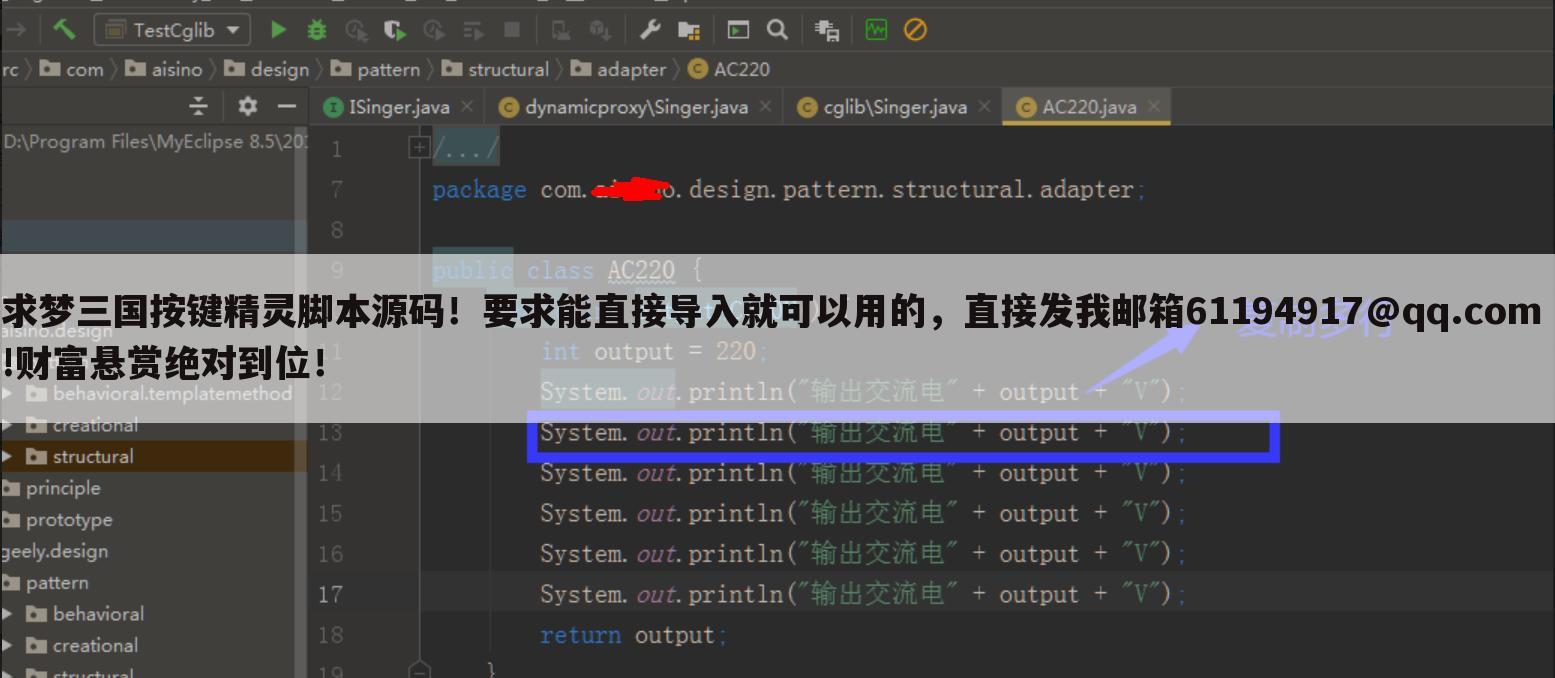
Task: Click the 'return output;' statement
Action: pyautogui.click(x=634, y=635)
